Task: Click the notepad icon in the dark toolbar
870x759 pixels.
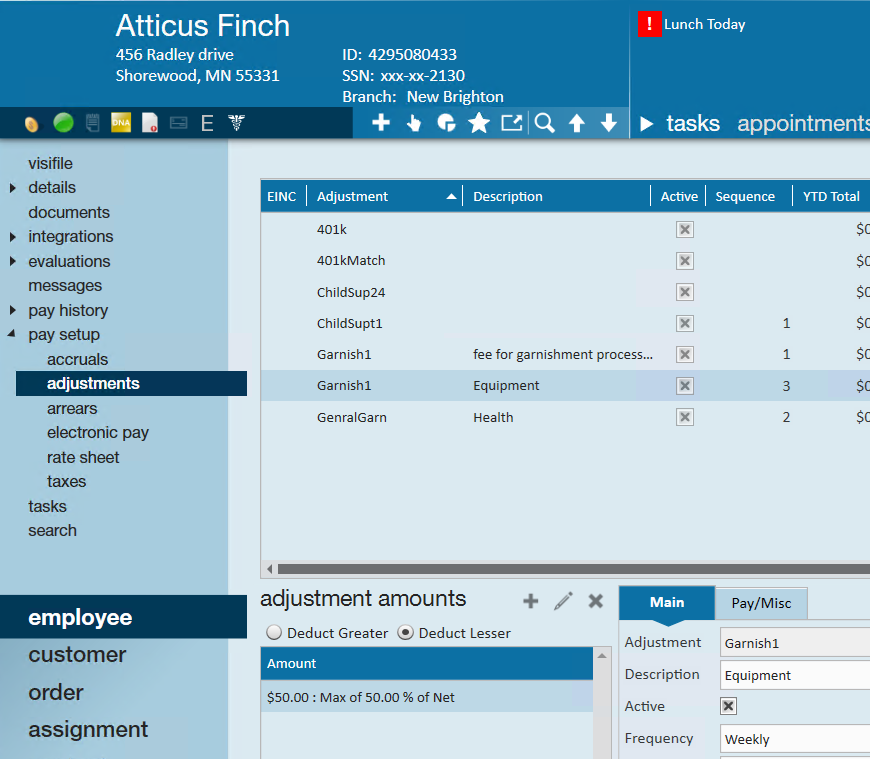Action: [x=93, y=123]
